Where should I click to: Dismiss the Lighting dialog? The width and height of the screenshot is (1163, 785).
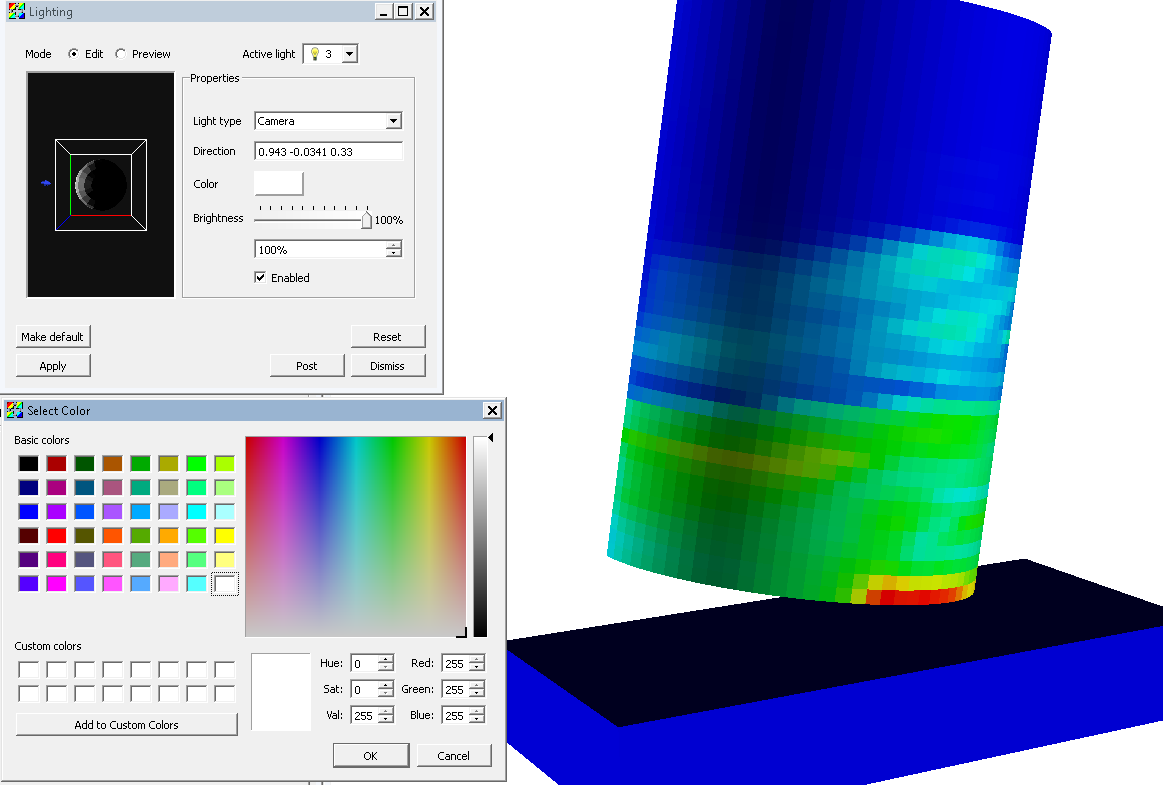pos(387,366)
